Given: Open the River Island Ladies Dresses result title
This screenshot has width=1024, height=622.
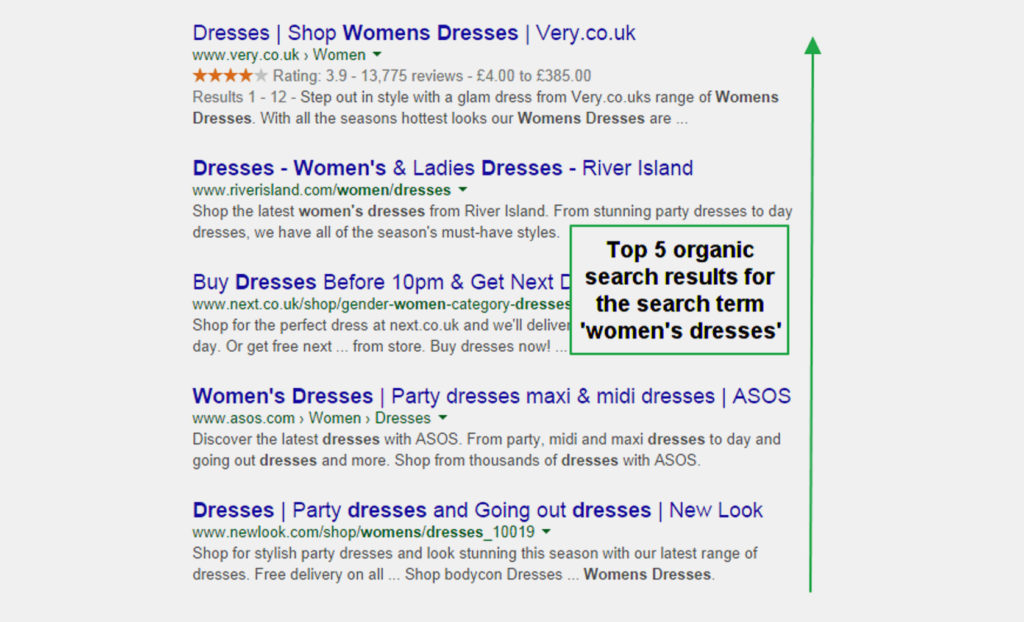Looking at the screenshot, I should point(442,168).
